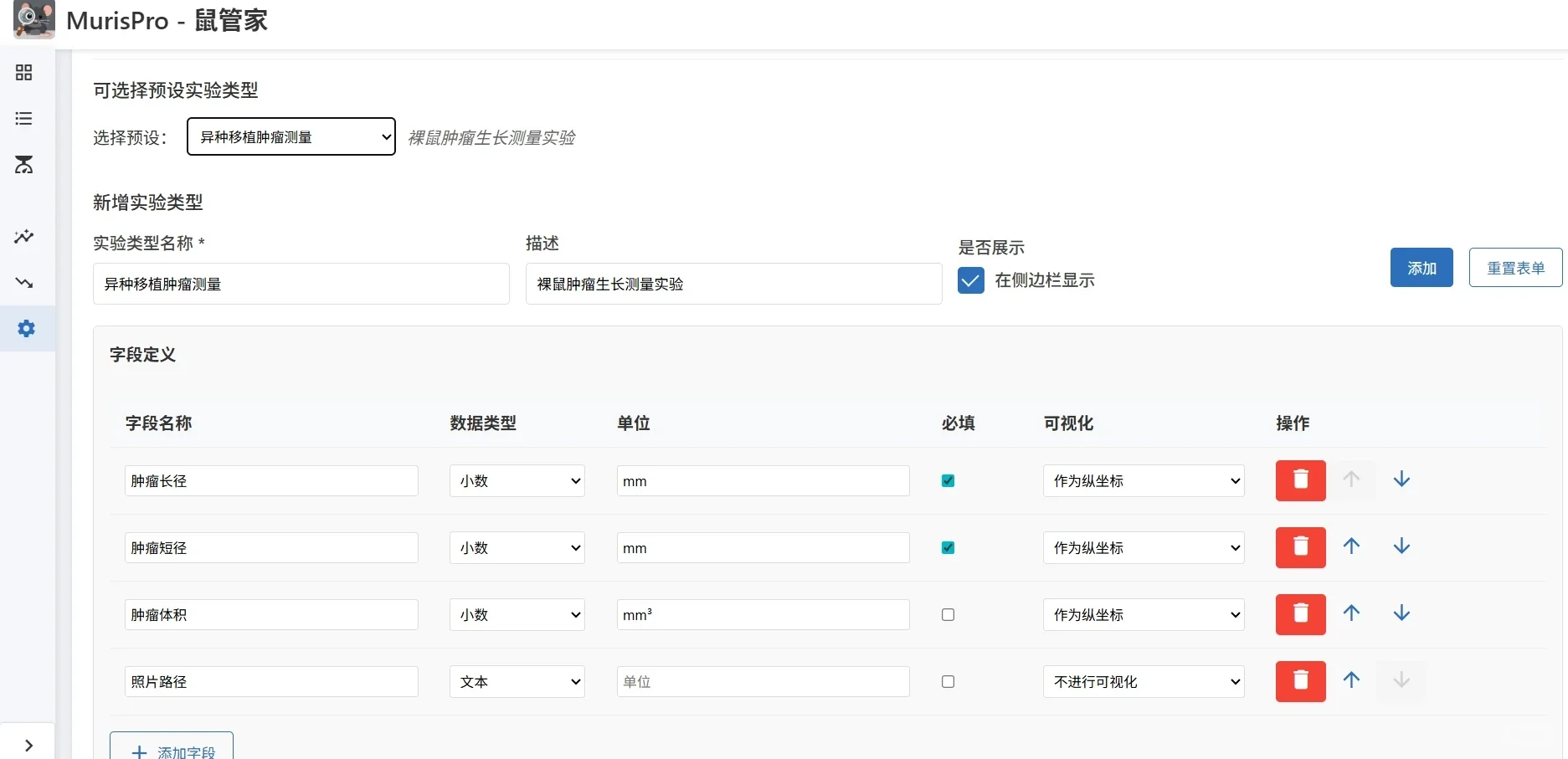Open the trend line view in sidebar
Viewport: 1568px width, 759px height.
(x=23, y=283)
